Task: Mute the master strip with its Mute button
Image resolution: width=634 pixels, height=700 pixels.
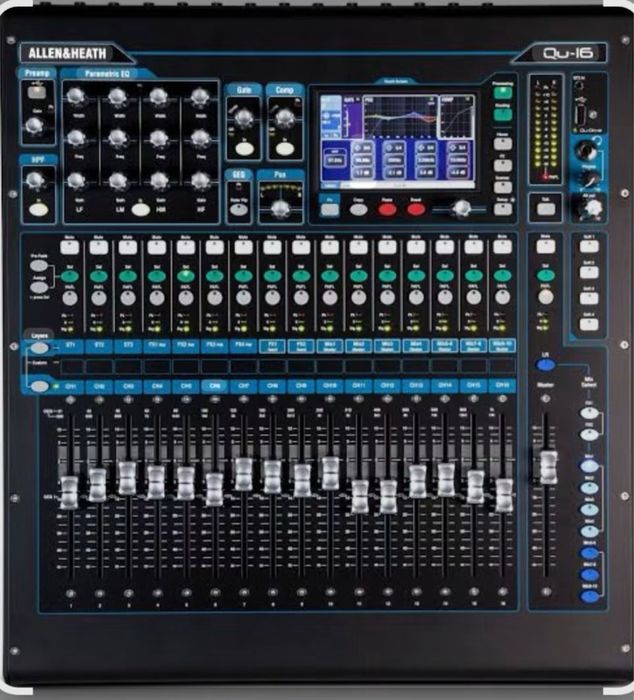Action: 546,246
